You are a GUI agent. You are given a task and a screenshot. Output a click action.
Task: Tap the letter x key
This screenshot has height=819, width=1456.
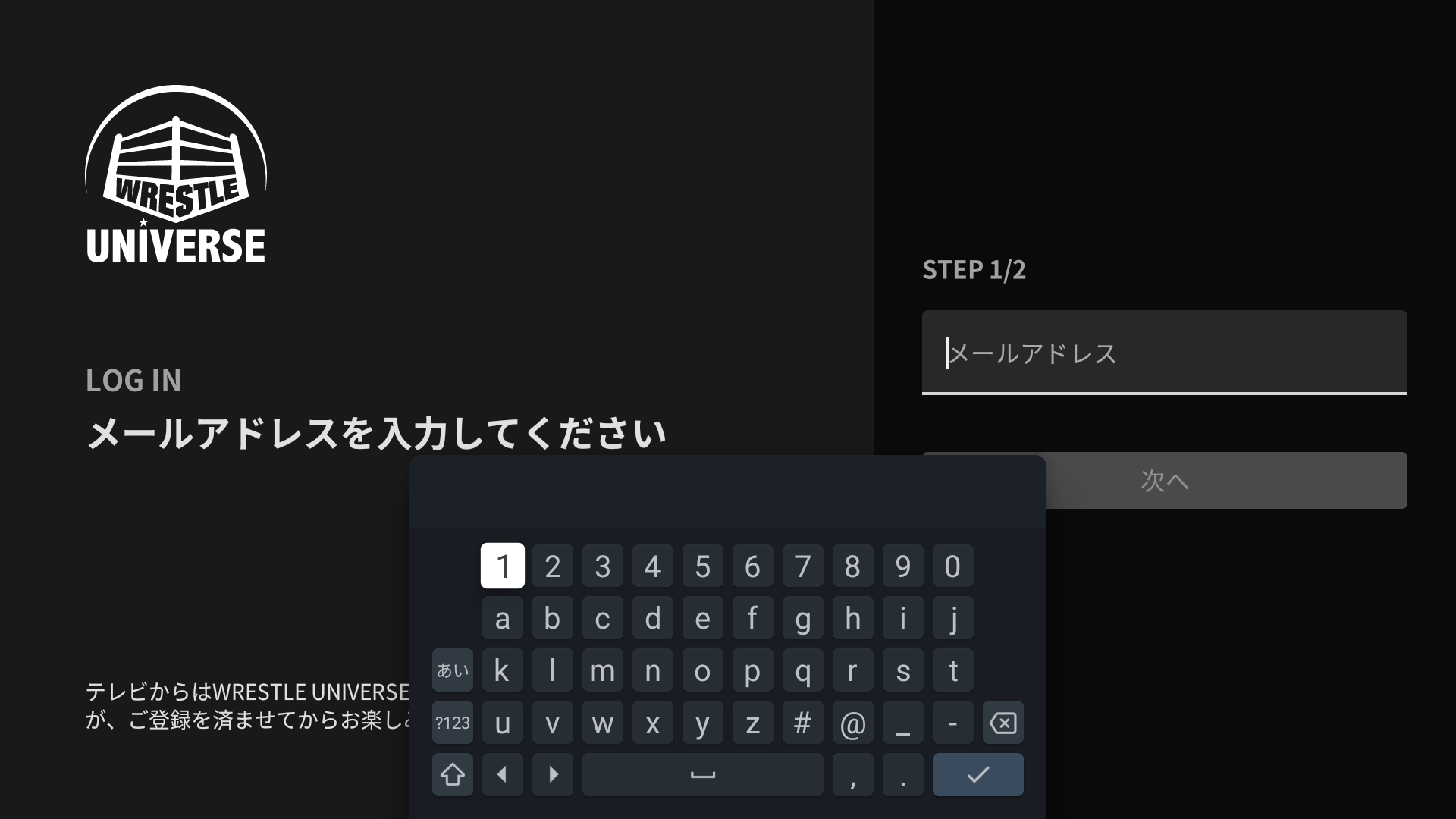pos(652,723)
